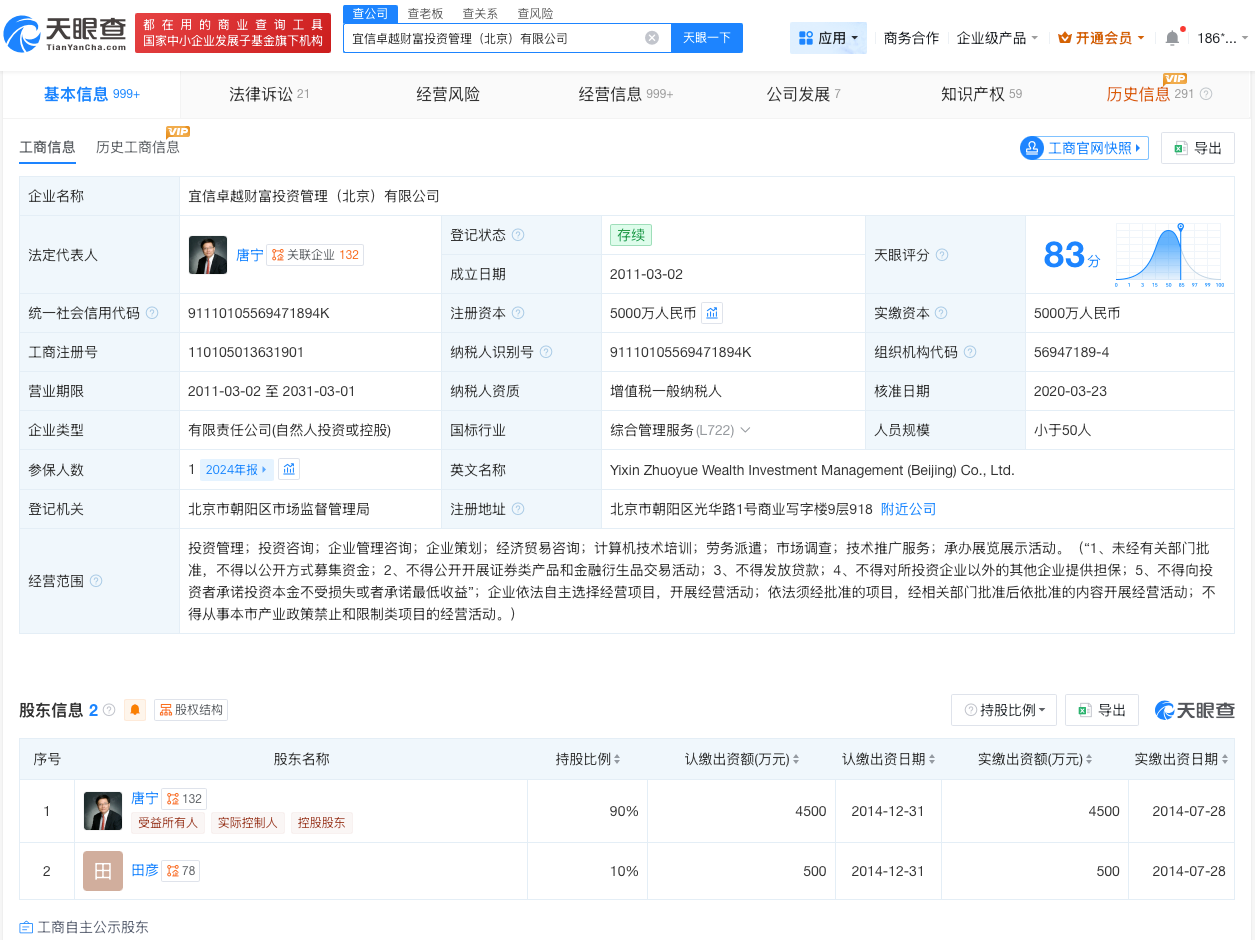
Task: Sort by 持股比例 column arrows
Action: (617, 760)
